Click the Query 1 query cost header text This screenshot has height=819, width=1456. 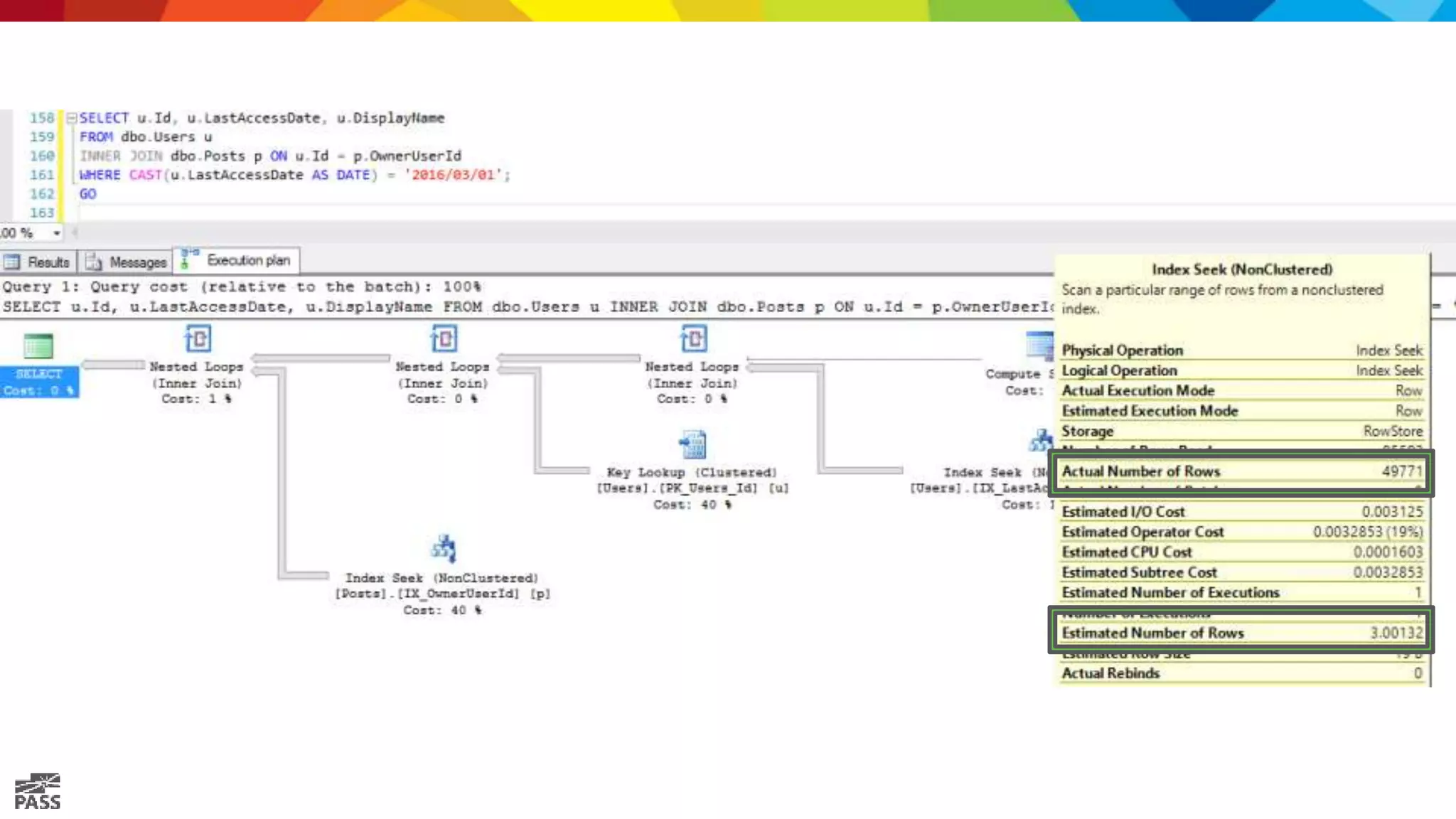tap(242, 287)
